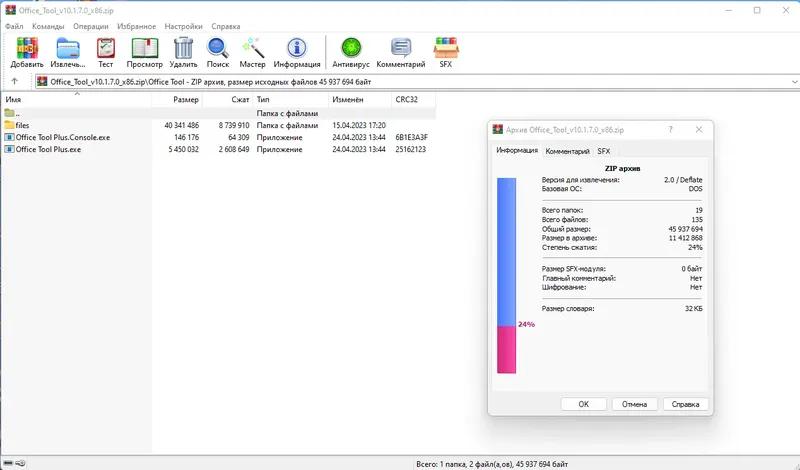This screenshot has width=800, height=470.
Task: Click the packed size 2 608 649
Action: point(234,149)
